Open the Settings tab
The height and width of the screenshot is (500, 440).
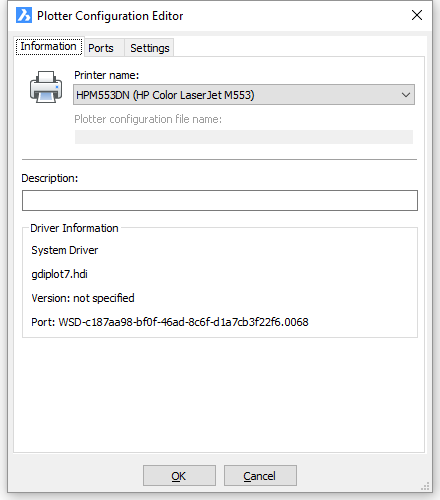click(x=150, y=48)
